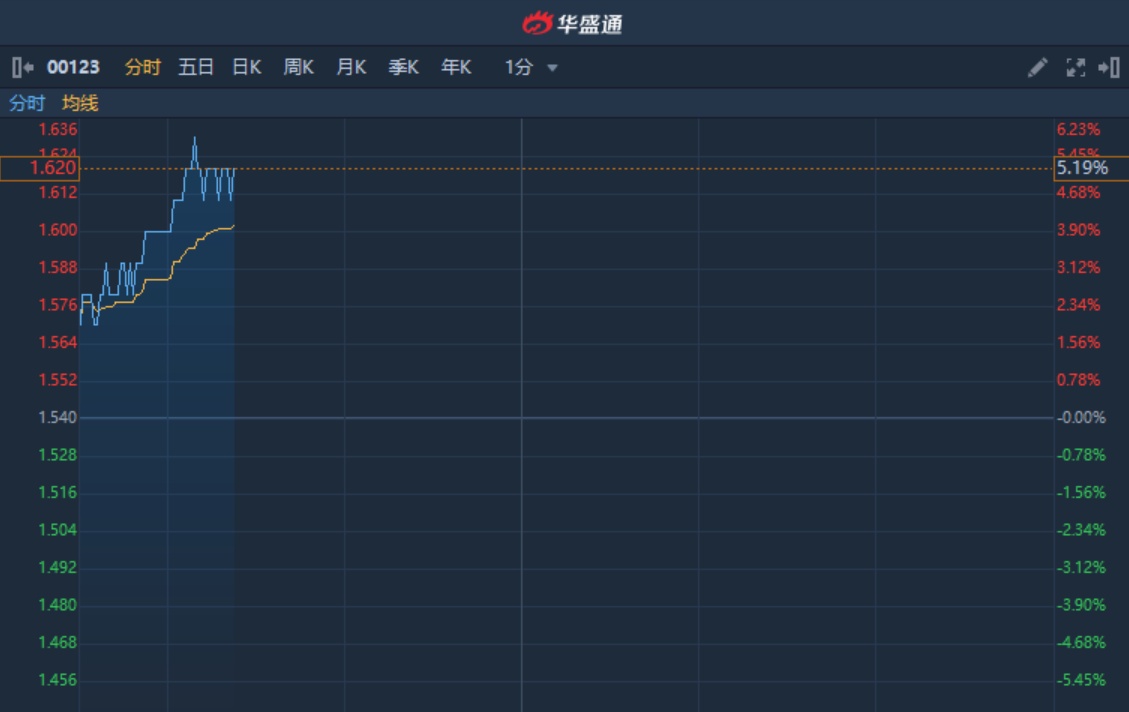
Task: Click the -0.78% percentage label
Action: [x=1081, y=455]
